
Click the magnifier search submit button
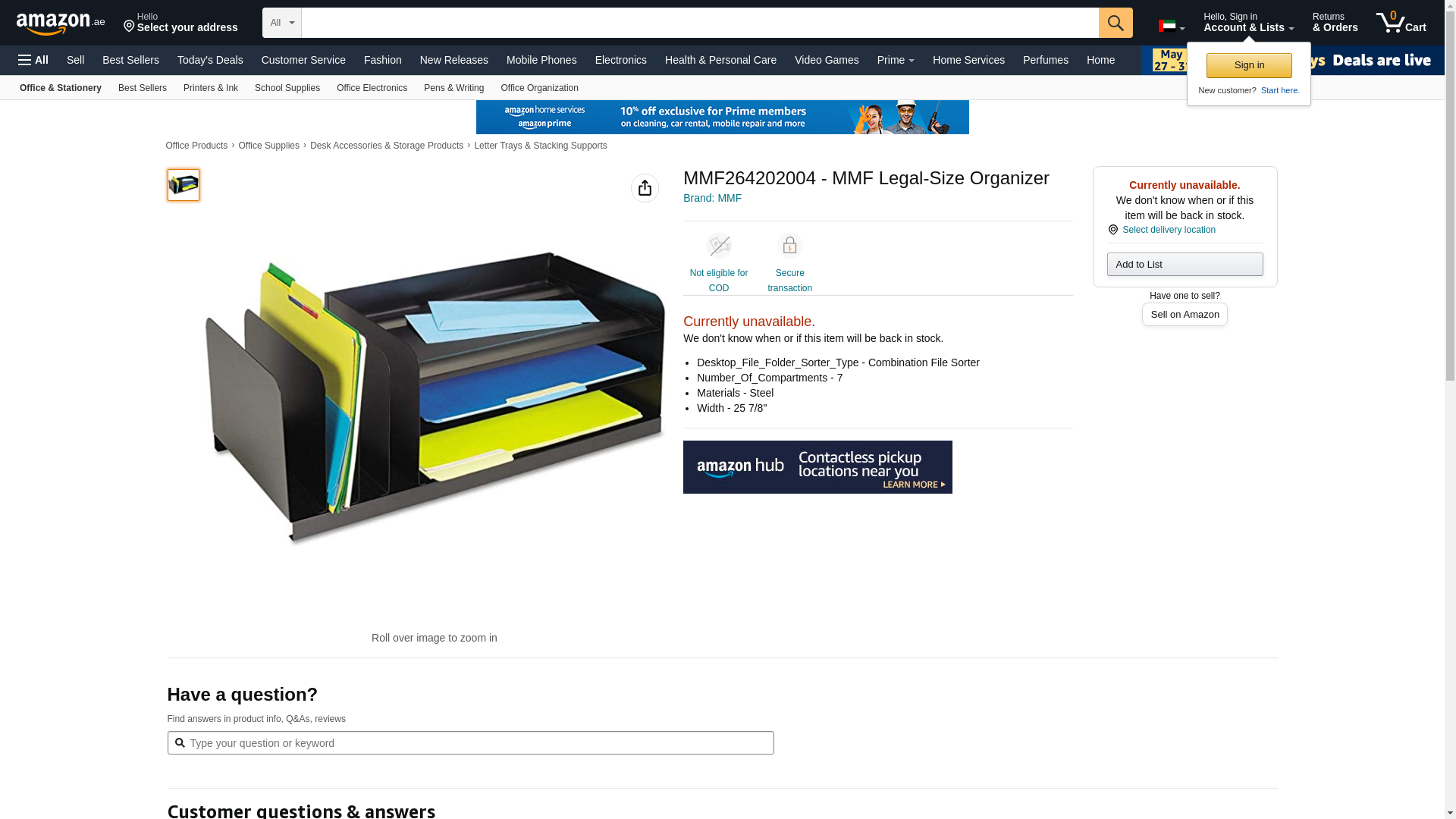[1116, 23]
